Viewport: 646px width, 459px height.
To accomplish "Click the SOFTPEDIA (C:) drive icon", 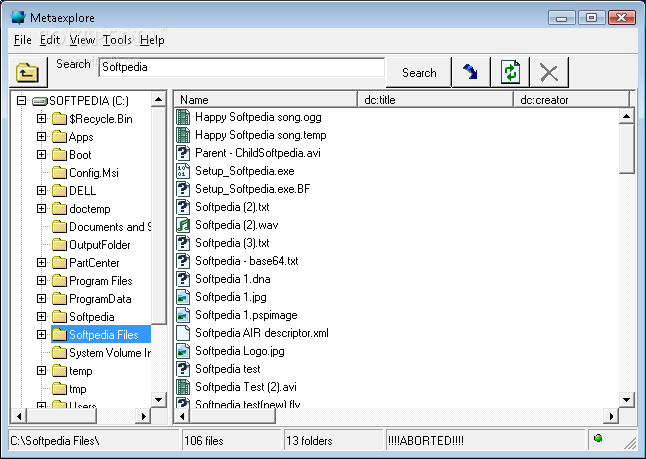I will tap(40, 101).
